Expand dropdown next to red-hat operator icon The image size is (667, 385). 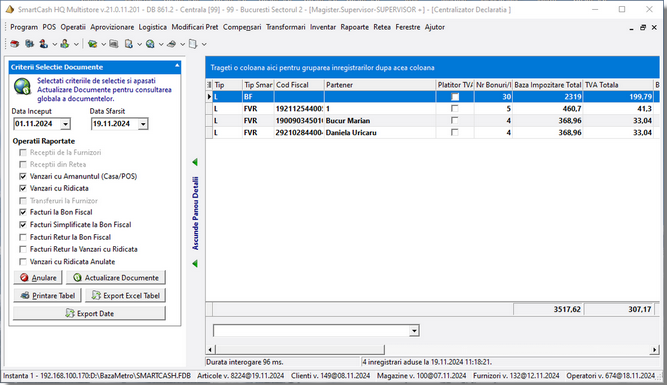54,44
